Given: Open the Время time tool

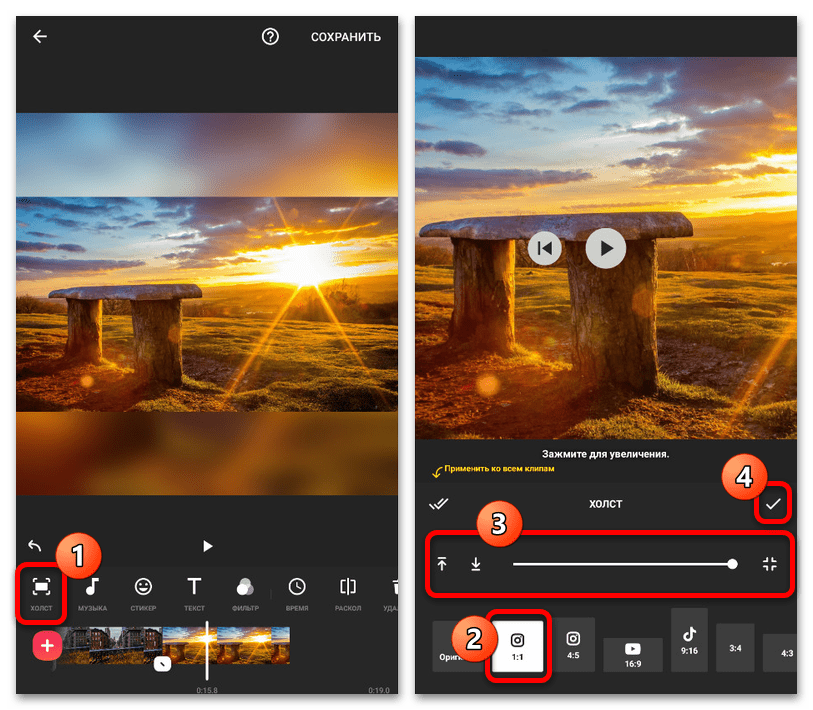Looking at the screenshot, I should coord(297,593).
